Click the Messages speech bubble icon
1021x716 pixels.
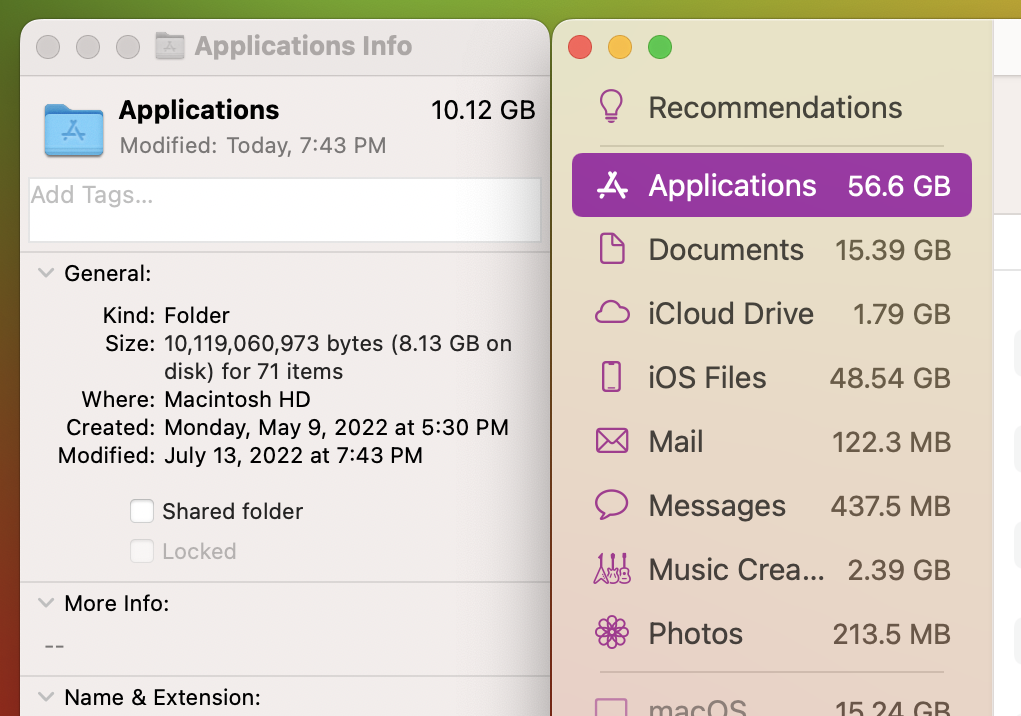[611, 504]
